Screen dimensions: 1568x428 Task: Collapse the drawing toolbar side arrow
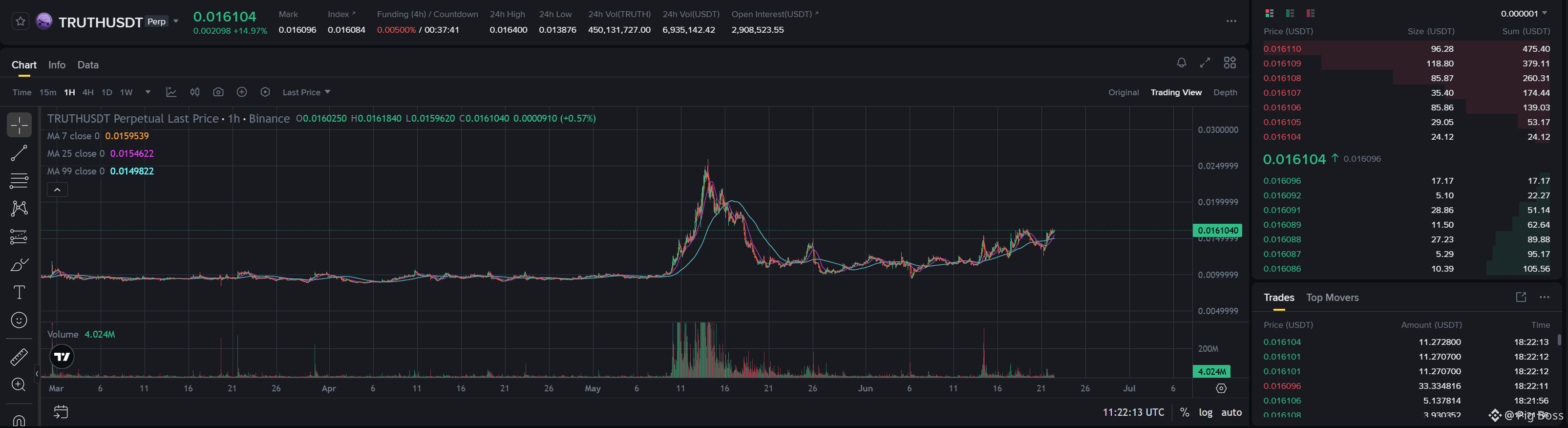pos(37,374)
